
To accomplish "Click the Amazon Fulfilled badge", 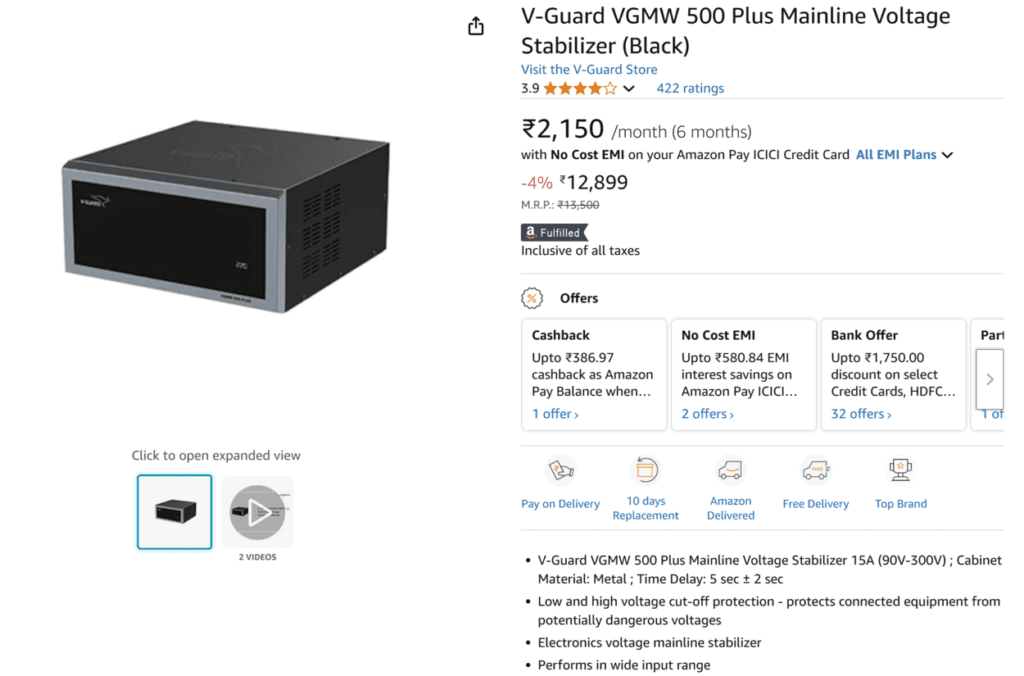I will [x=553, y=232].
